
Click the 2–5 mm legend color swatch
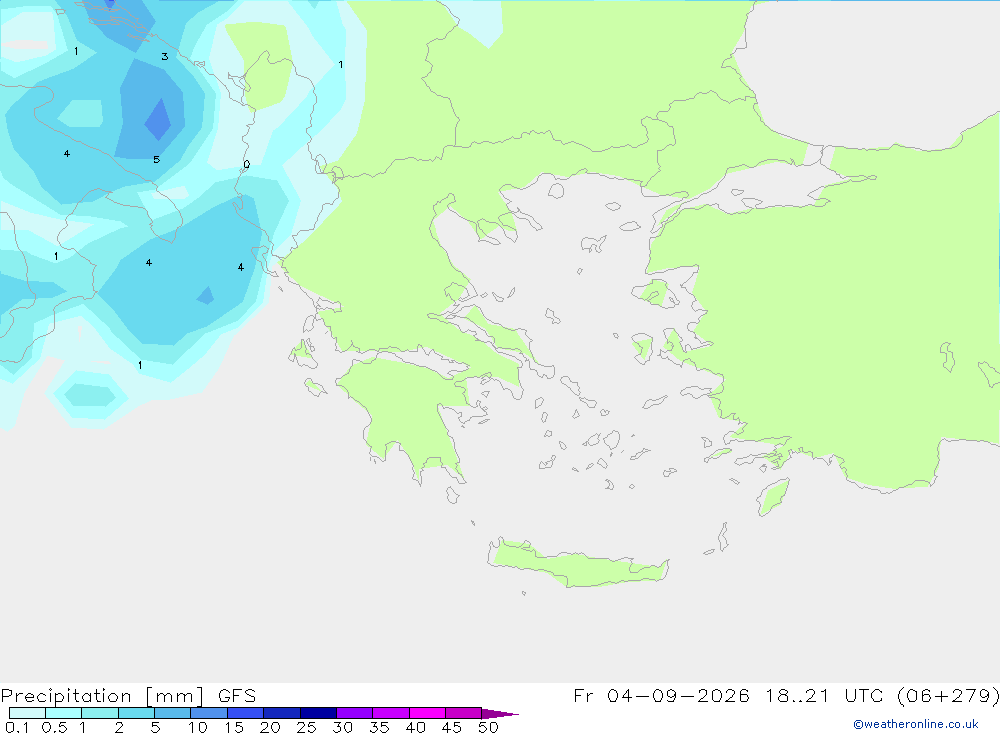point(136,713)
